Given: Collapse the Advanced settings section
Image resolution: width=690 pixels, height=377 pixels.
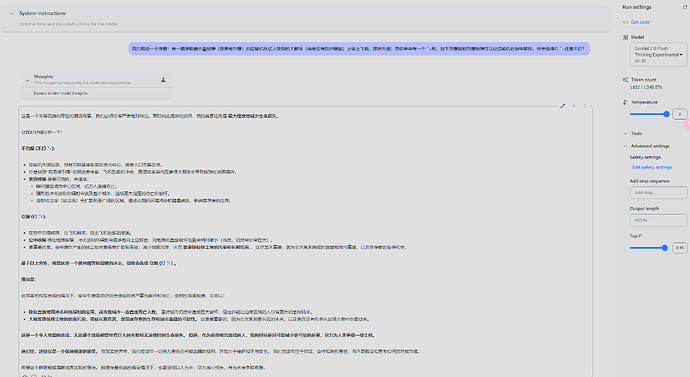Looking at the screenshot, I should (x=625, y=146).
